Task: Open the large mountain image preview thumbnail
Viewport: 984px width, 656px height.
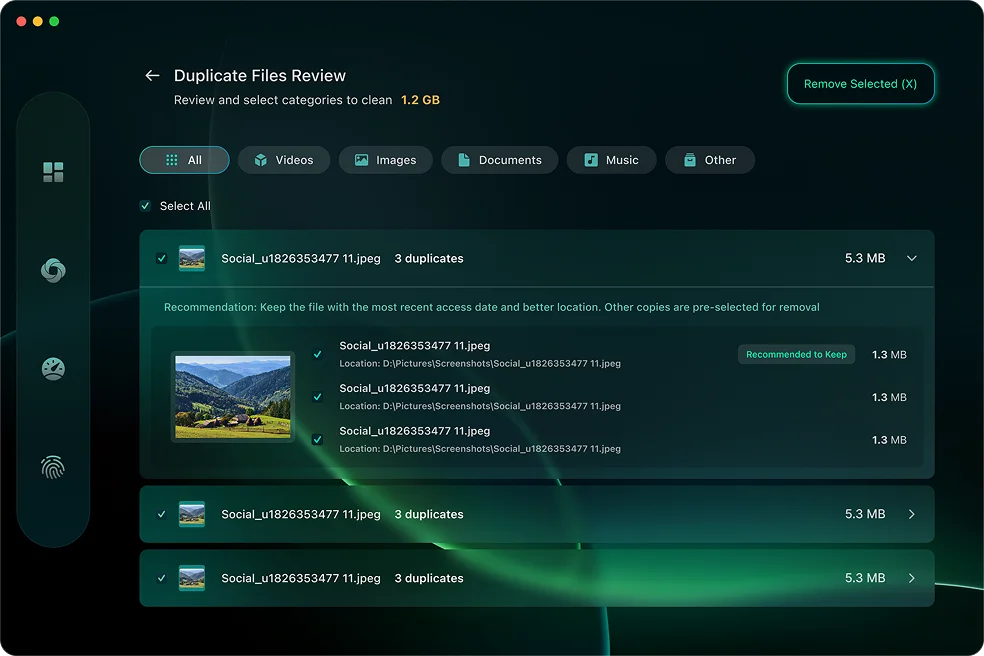Action: pyautogui.click(x=233, y=396)
